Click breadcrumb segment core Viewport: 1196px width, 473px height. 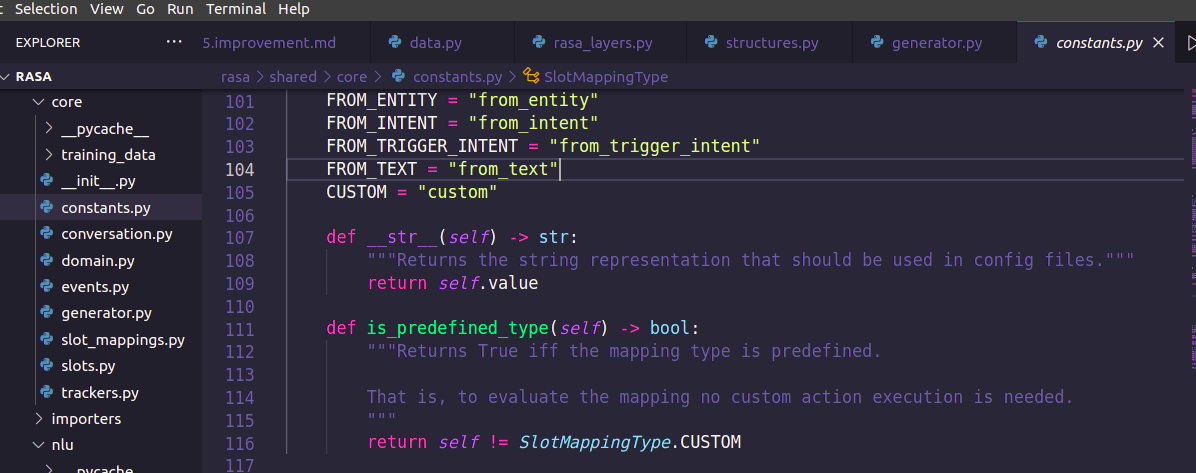coord(352,77)
